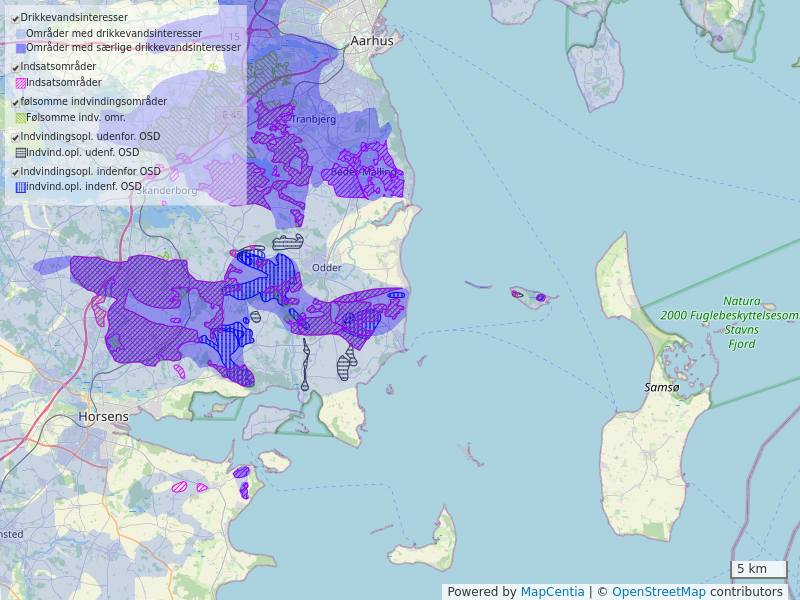Click the Tranbjerg label on the map
This screenshot has width=800, height=600.
313,119
